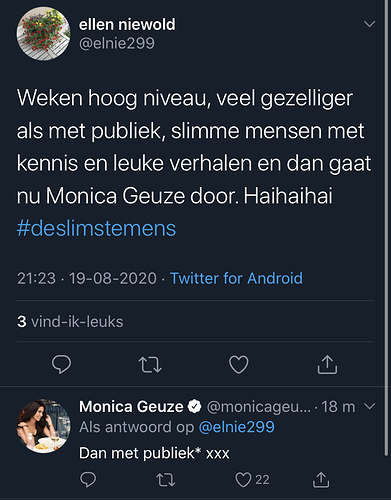Click the Monica Geuze display name
The image size is (391, 500).
pos(131,407)
